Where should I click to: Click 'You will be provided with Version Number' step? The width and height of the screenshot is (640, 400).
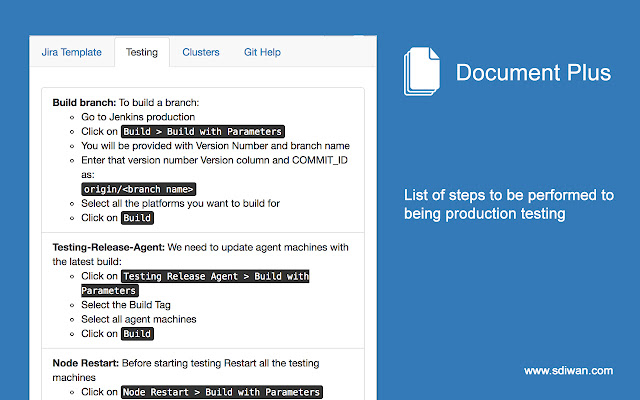[x=215, y=146]
